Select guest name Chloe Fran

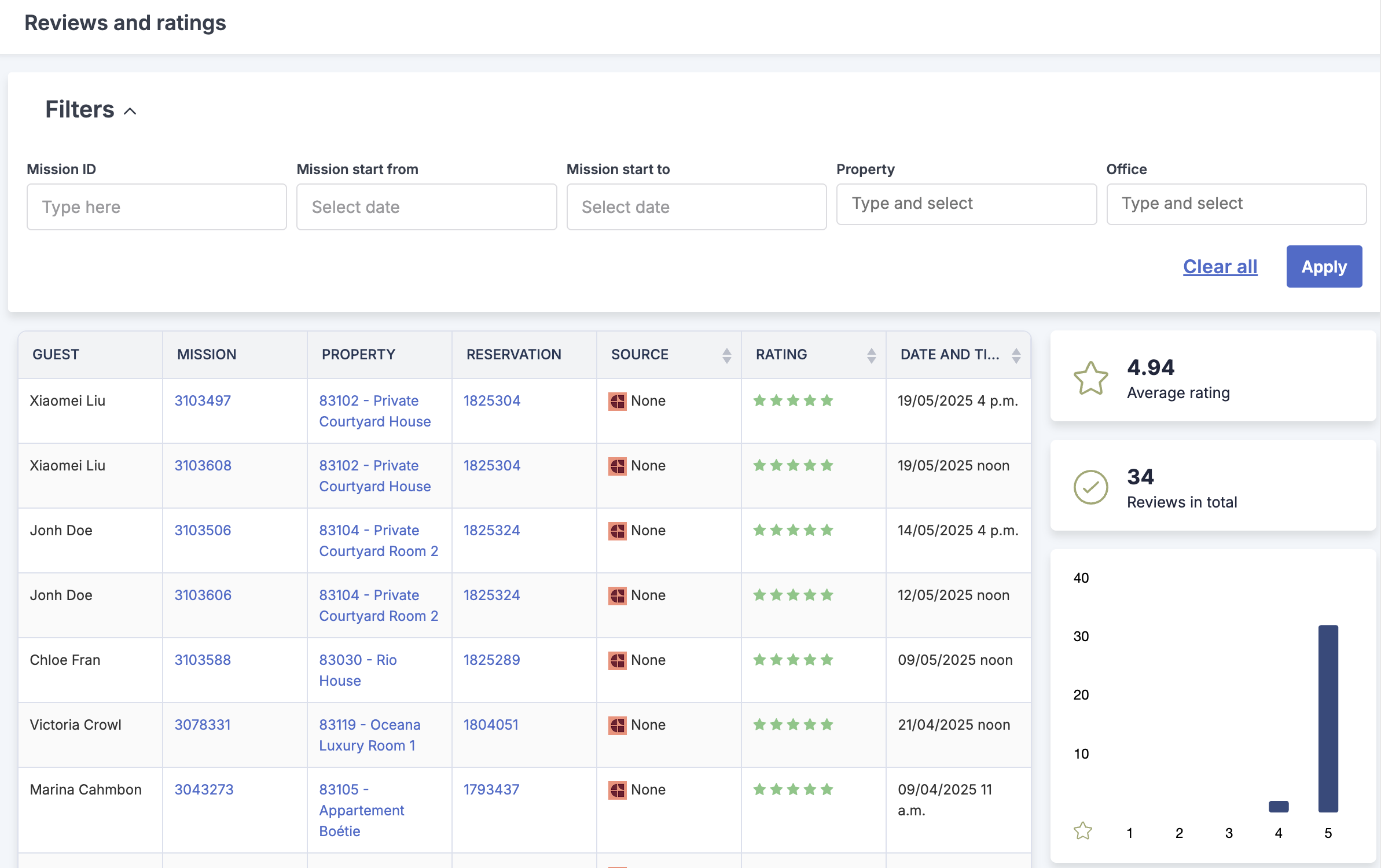pos(65,660)
